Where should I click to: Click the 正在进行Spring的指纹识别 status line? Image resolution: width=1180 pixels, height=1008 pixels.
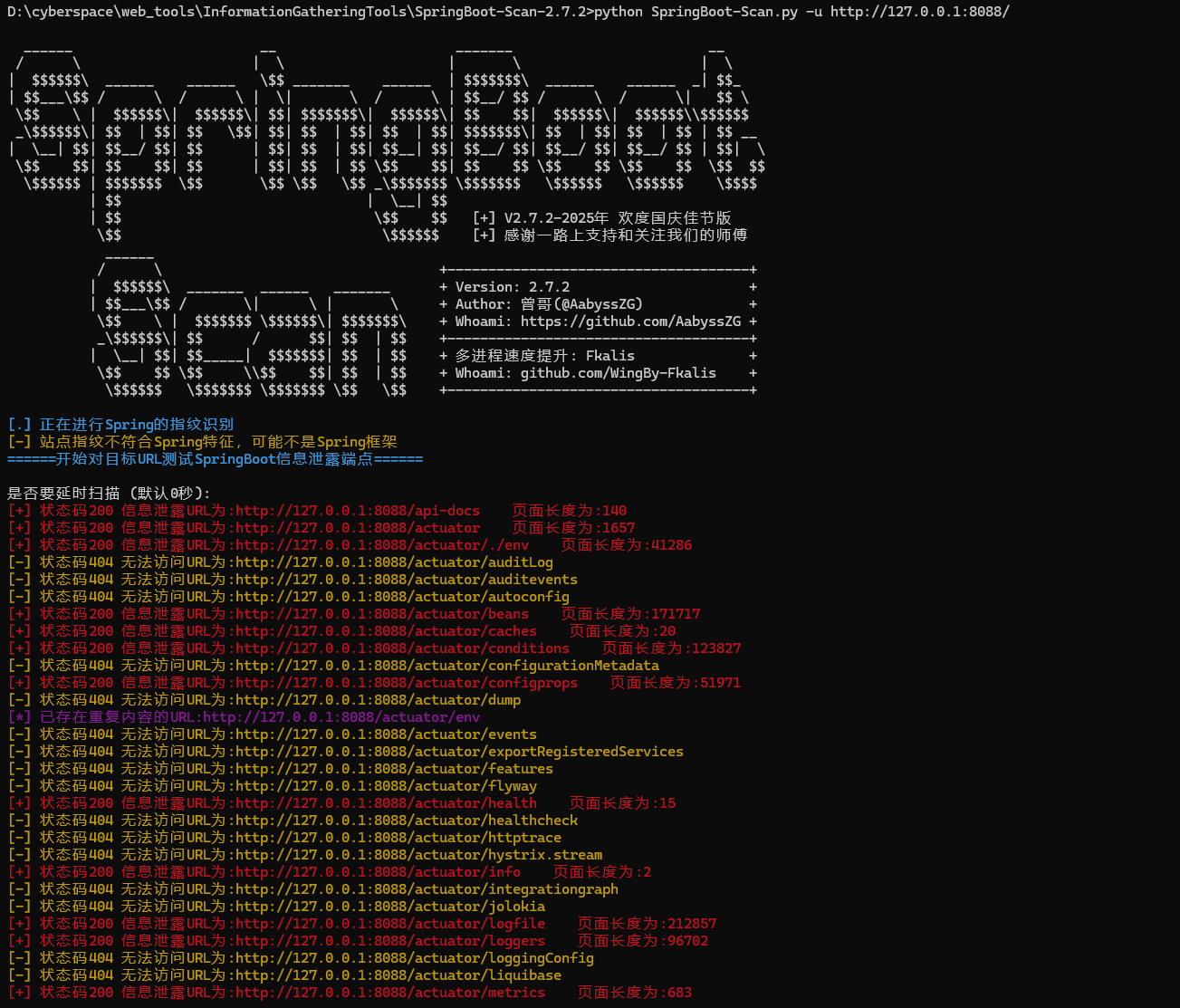tap(120, 425)
